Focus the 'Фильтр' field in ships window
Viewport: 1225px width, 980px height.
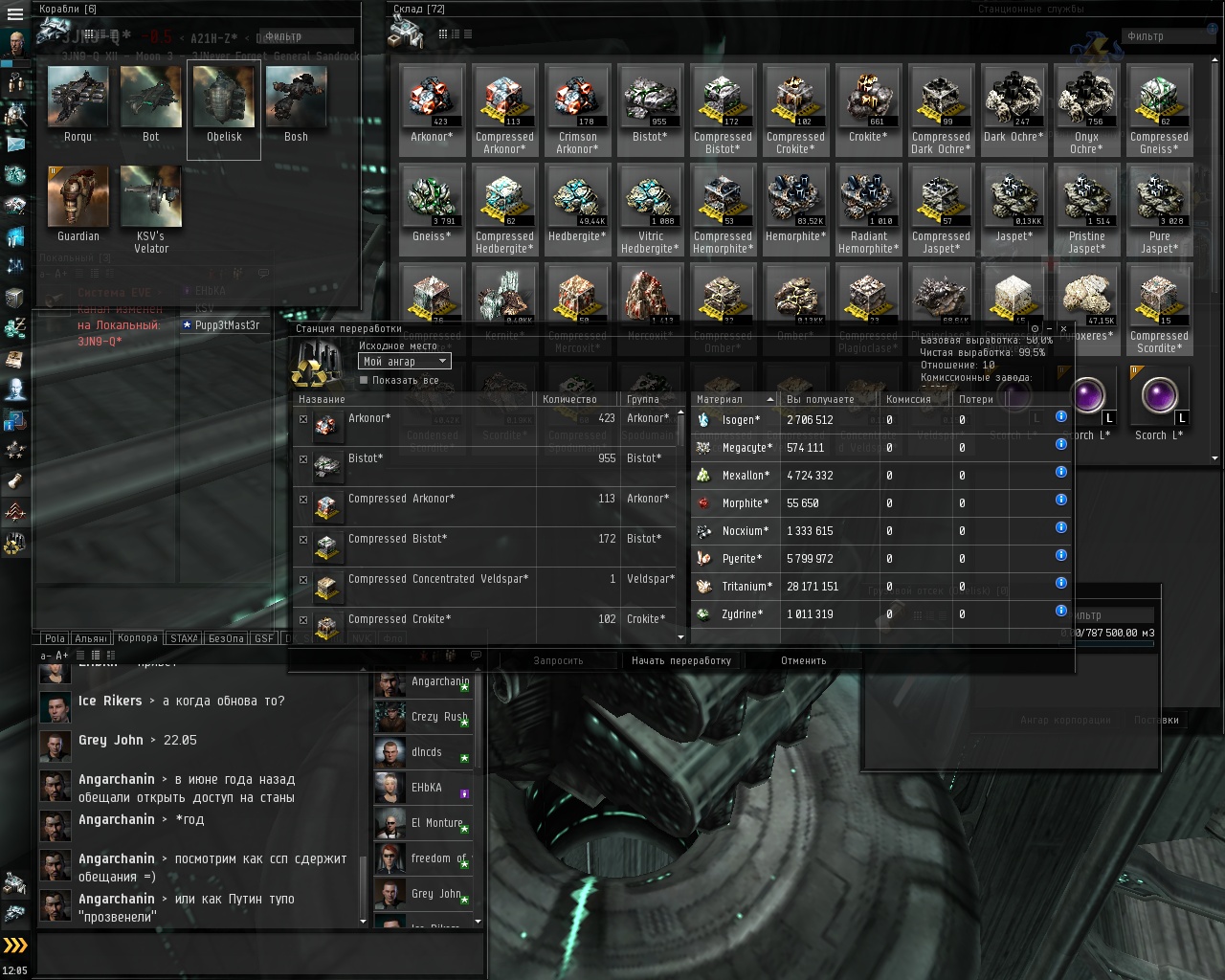tap(306, 36)
